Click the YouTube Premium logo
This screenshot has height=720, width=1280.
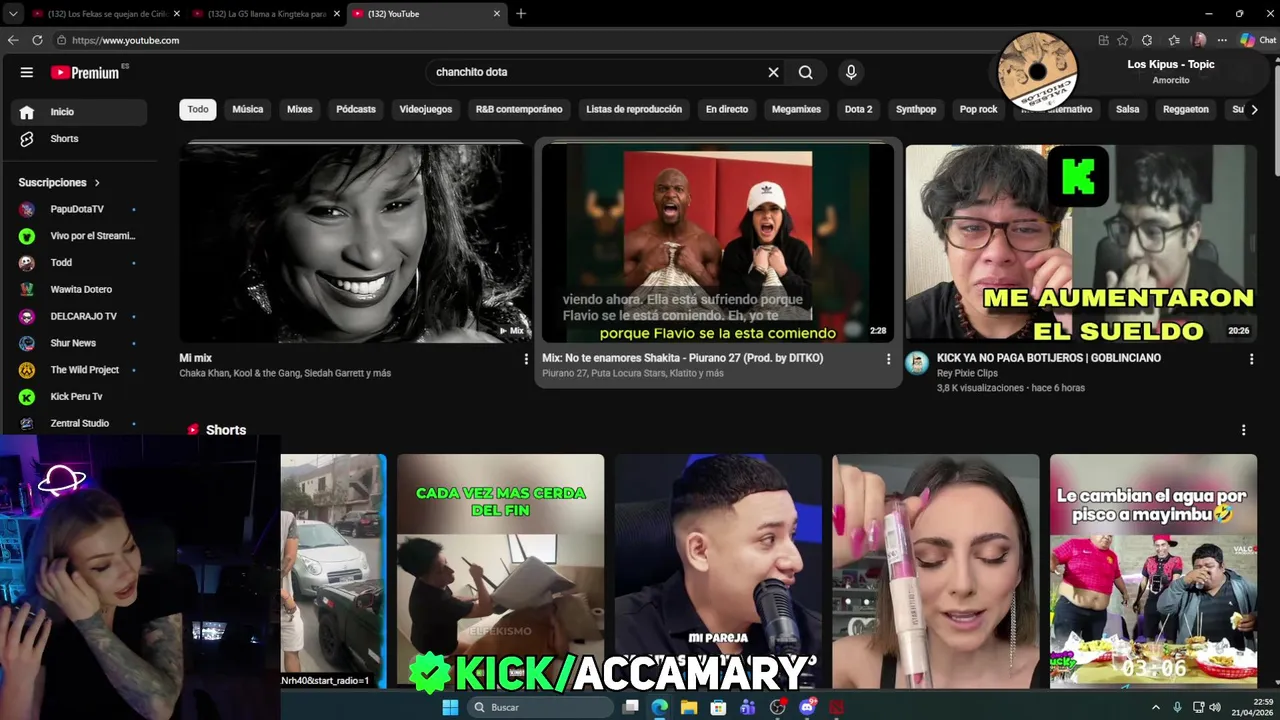[85, 72]
